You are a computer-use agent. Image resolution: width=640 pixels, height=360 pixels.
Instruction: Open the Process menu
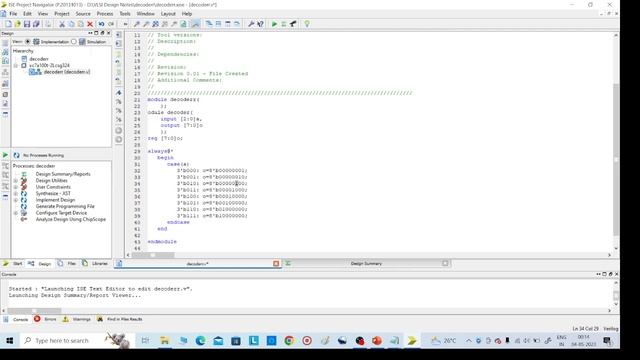point(104,14)
